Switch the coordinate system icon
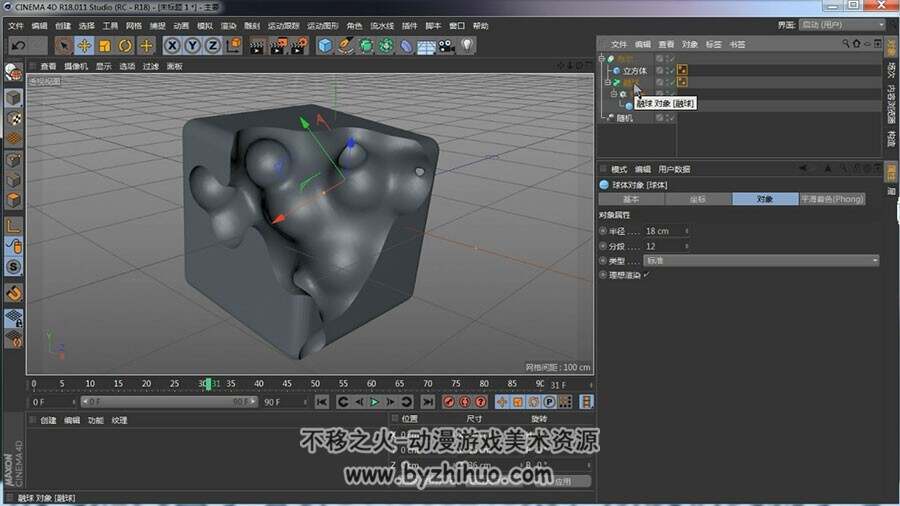900x506 pixels. click(x=234, y=45)
